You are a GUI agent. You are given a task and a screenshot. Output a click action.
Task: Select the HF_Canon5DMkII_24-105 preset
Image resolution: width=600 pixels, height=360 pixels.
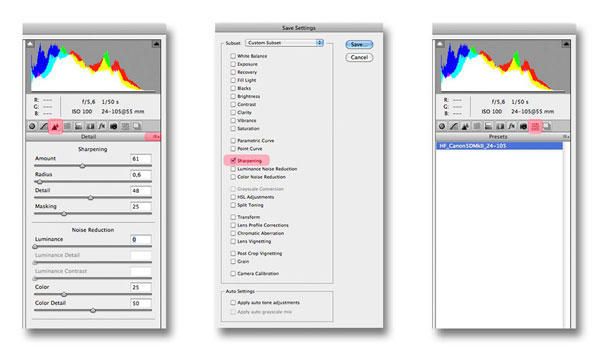point(499,146)
